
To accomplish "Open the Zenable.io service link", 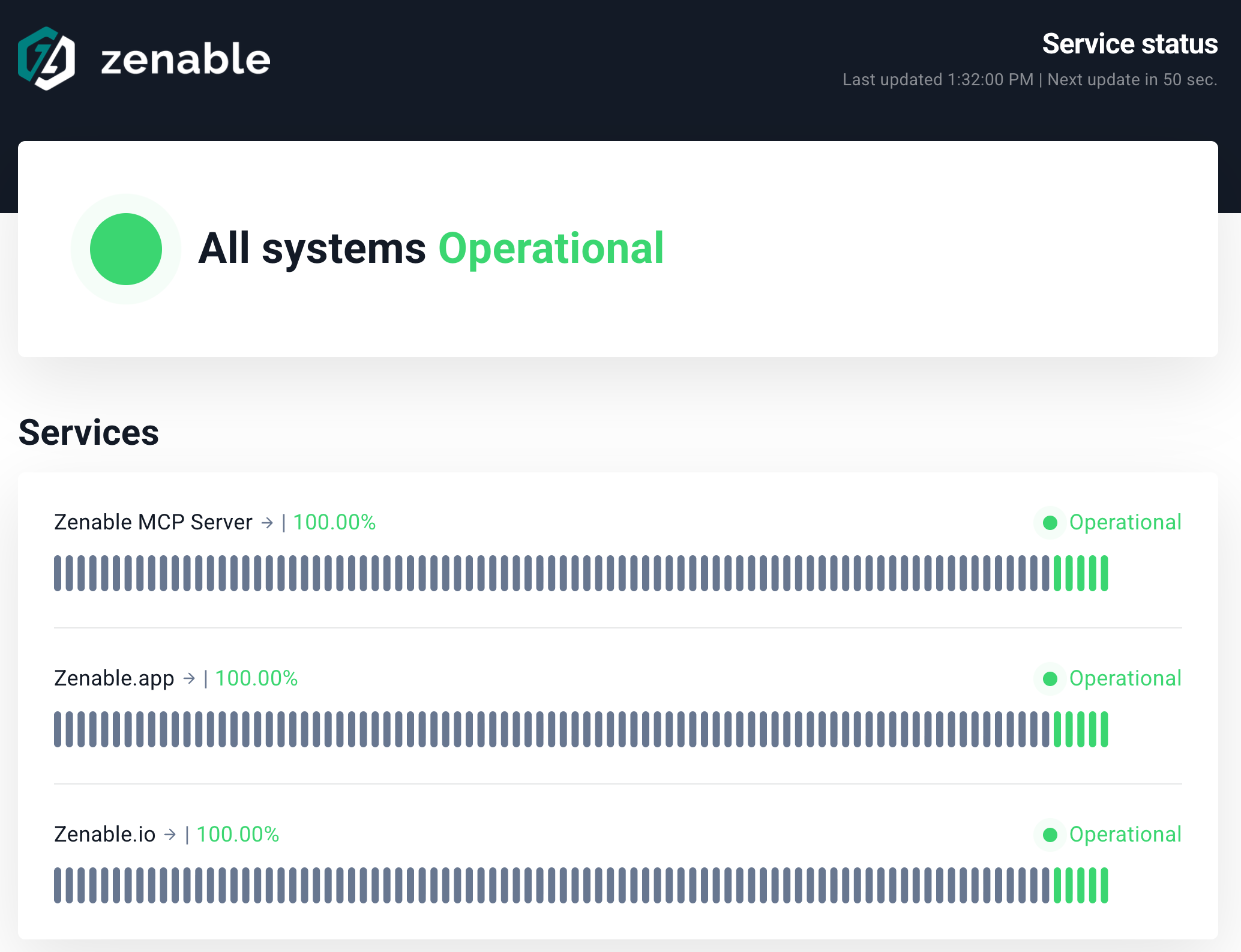I will (x=104, y=834).
